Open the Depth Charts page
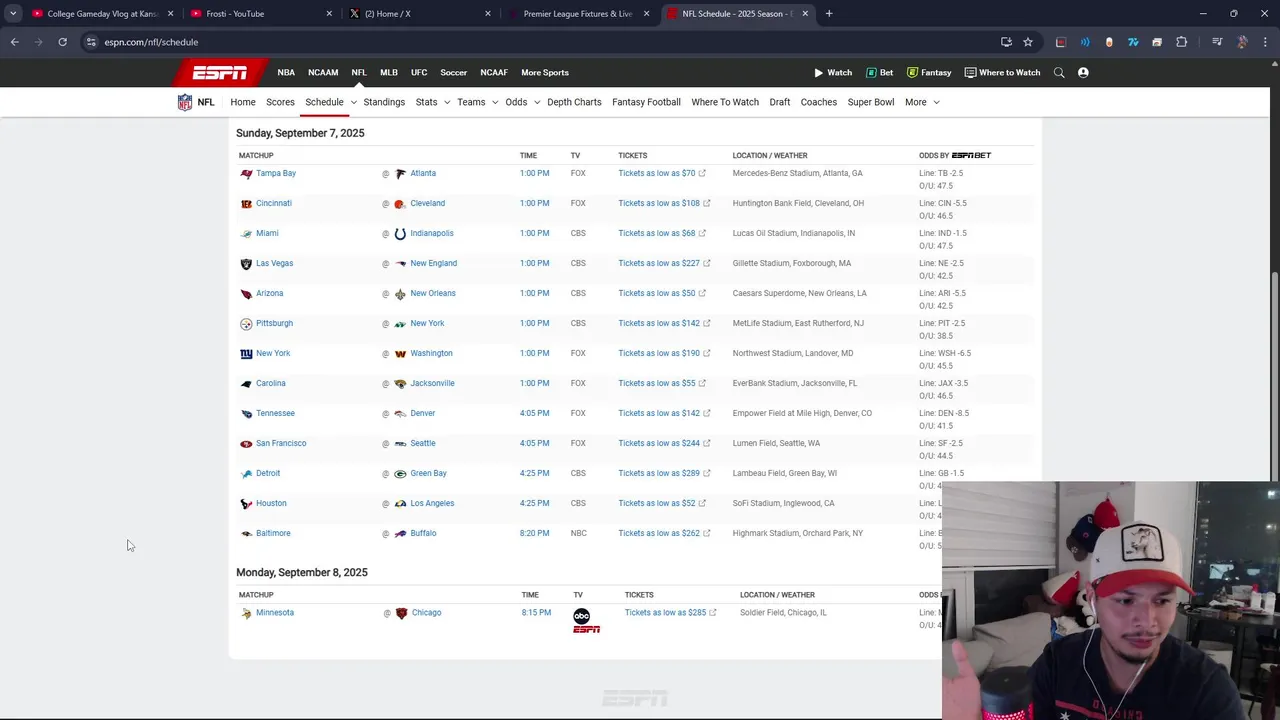The width and height of the screenshot is (1280, 720). pos(574,102)
